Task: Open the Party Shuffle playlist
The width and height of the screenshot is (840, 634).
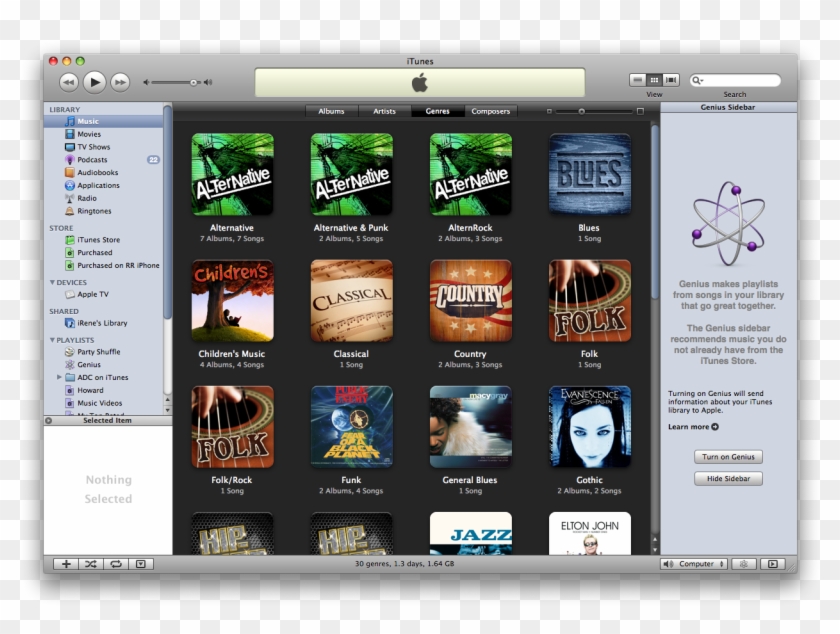Action: point(98,351)
